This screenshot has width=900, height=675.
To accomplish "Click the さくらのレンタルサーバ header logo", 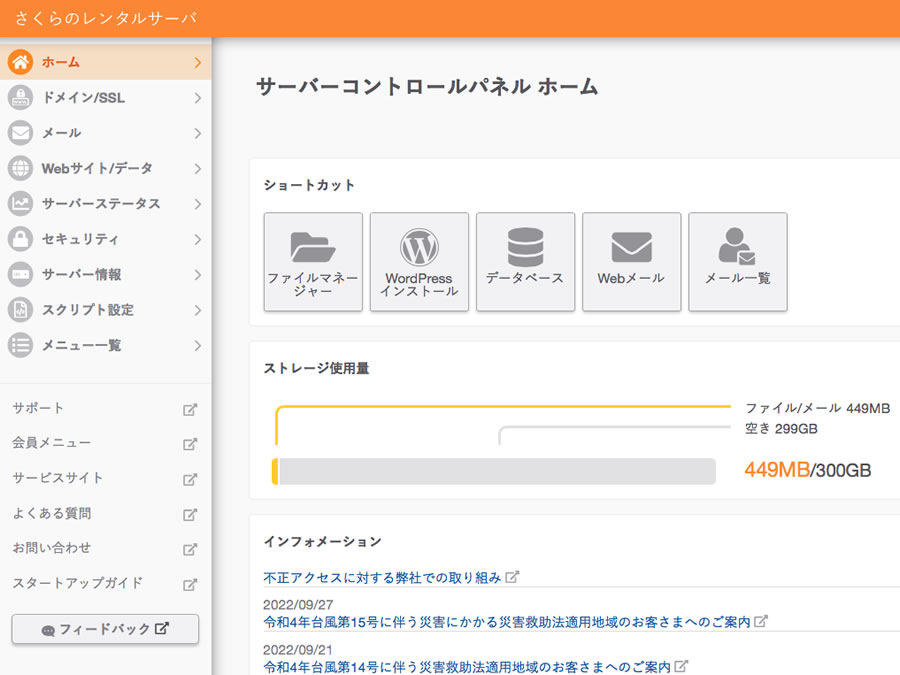I will (106, 18).
